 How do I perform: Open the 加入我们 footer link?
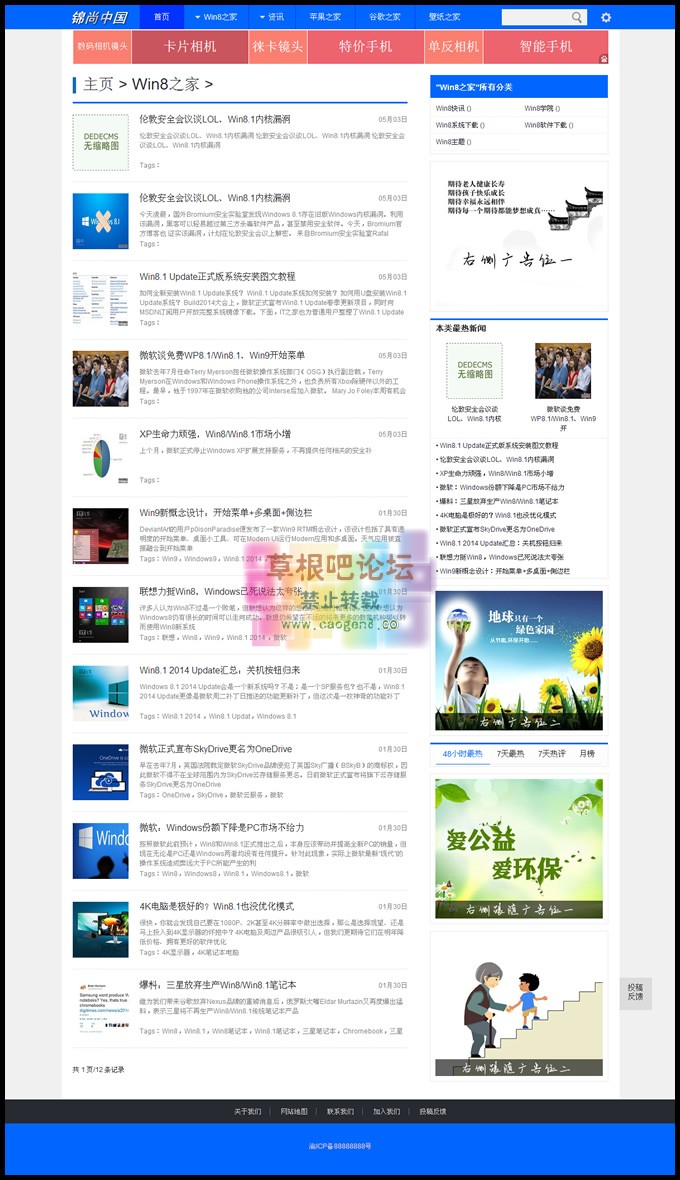tap(387, 1111)
